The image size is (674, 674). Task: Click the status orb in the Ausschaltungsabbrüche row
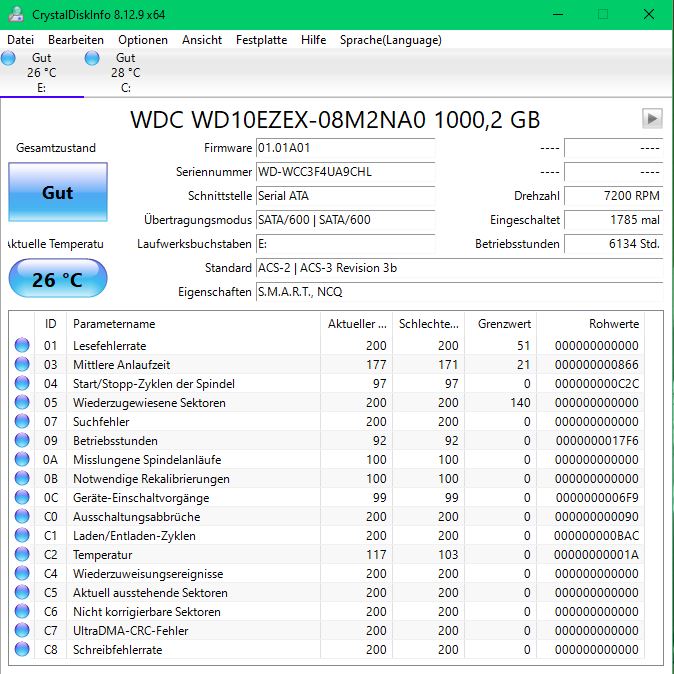(x=22, y=516)
